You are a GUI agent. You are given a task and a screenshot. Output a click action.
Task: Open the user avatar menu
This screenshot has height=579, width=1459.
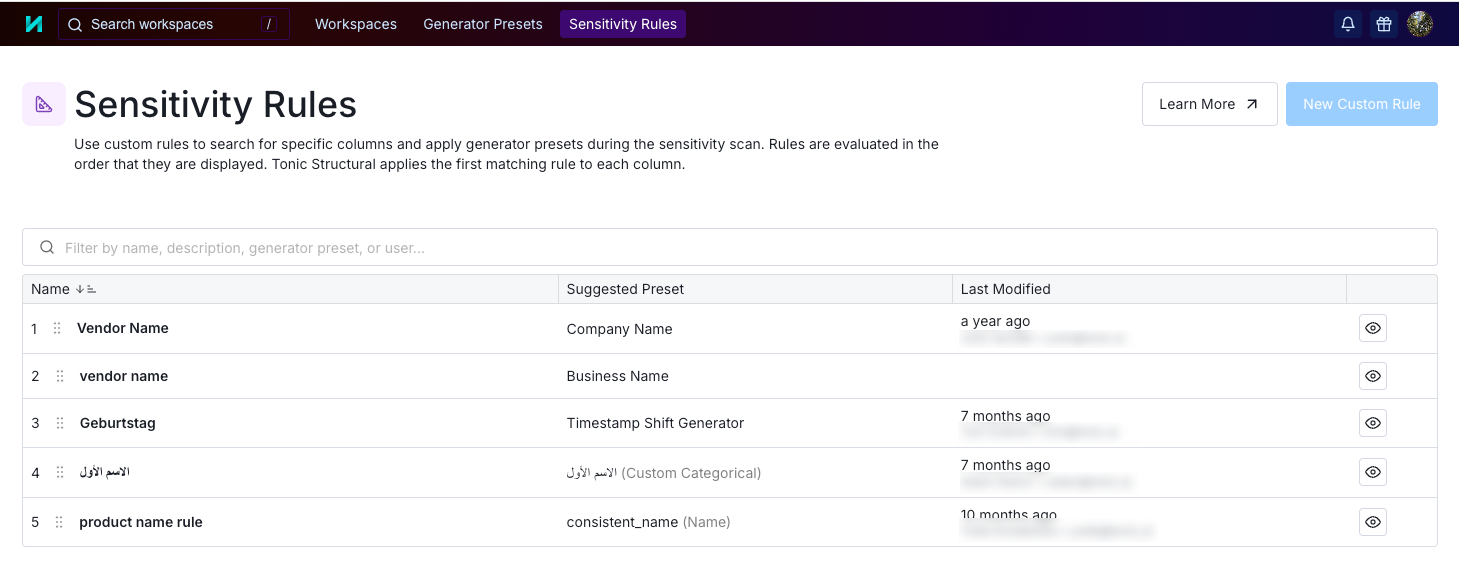[x=1419, y=24]
